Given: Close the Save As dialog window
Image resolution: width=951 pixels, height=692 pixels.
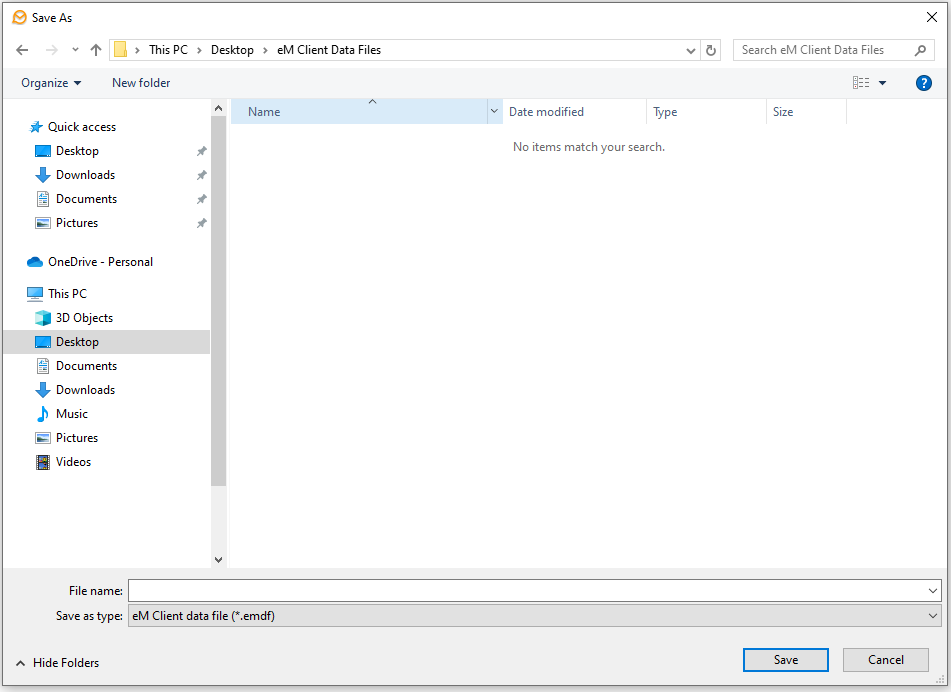Looking at the screenshot, I should point(932,18).
